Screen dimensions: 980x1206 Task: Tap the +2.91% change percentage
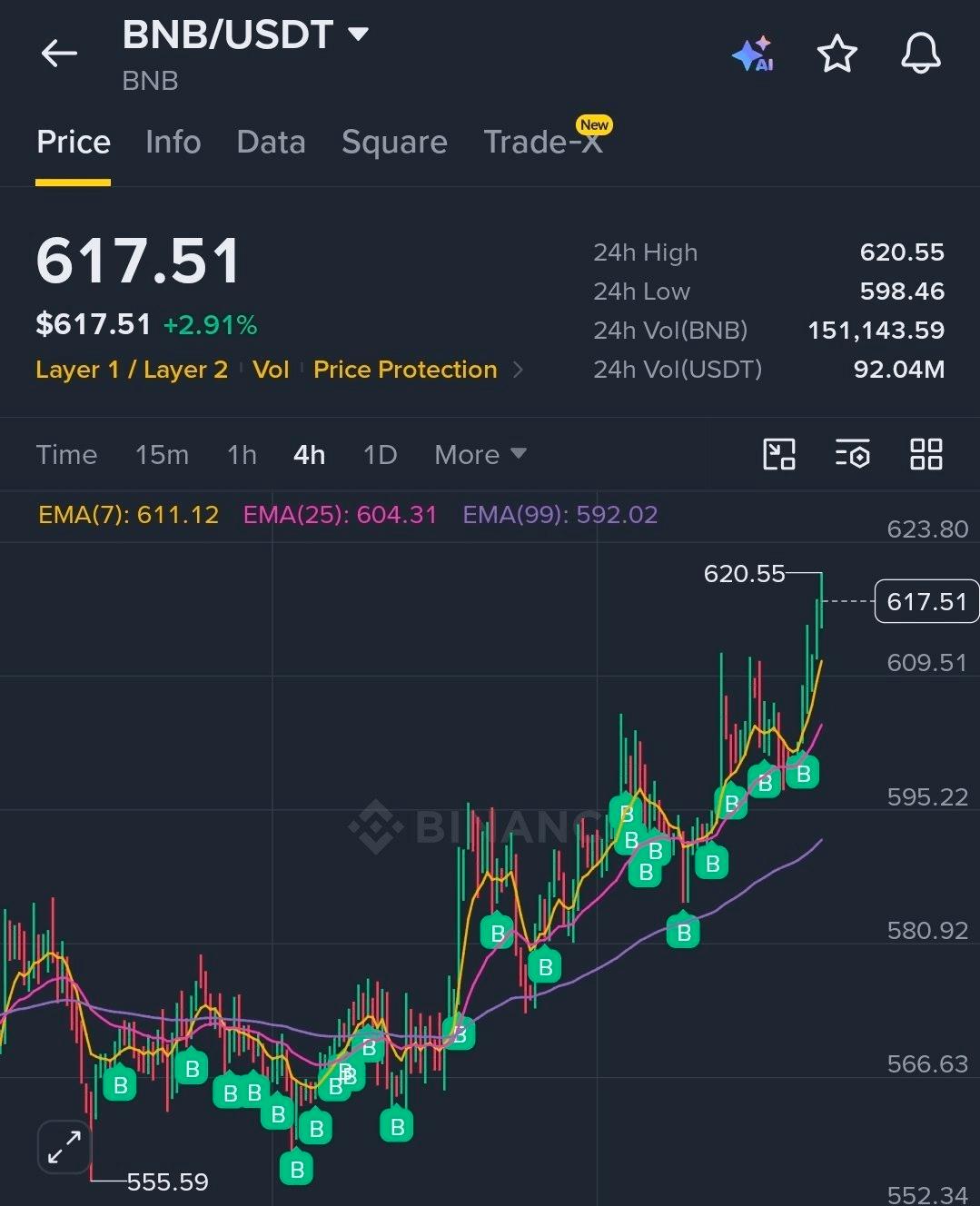[210, 325]
